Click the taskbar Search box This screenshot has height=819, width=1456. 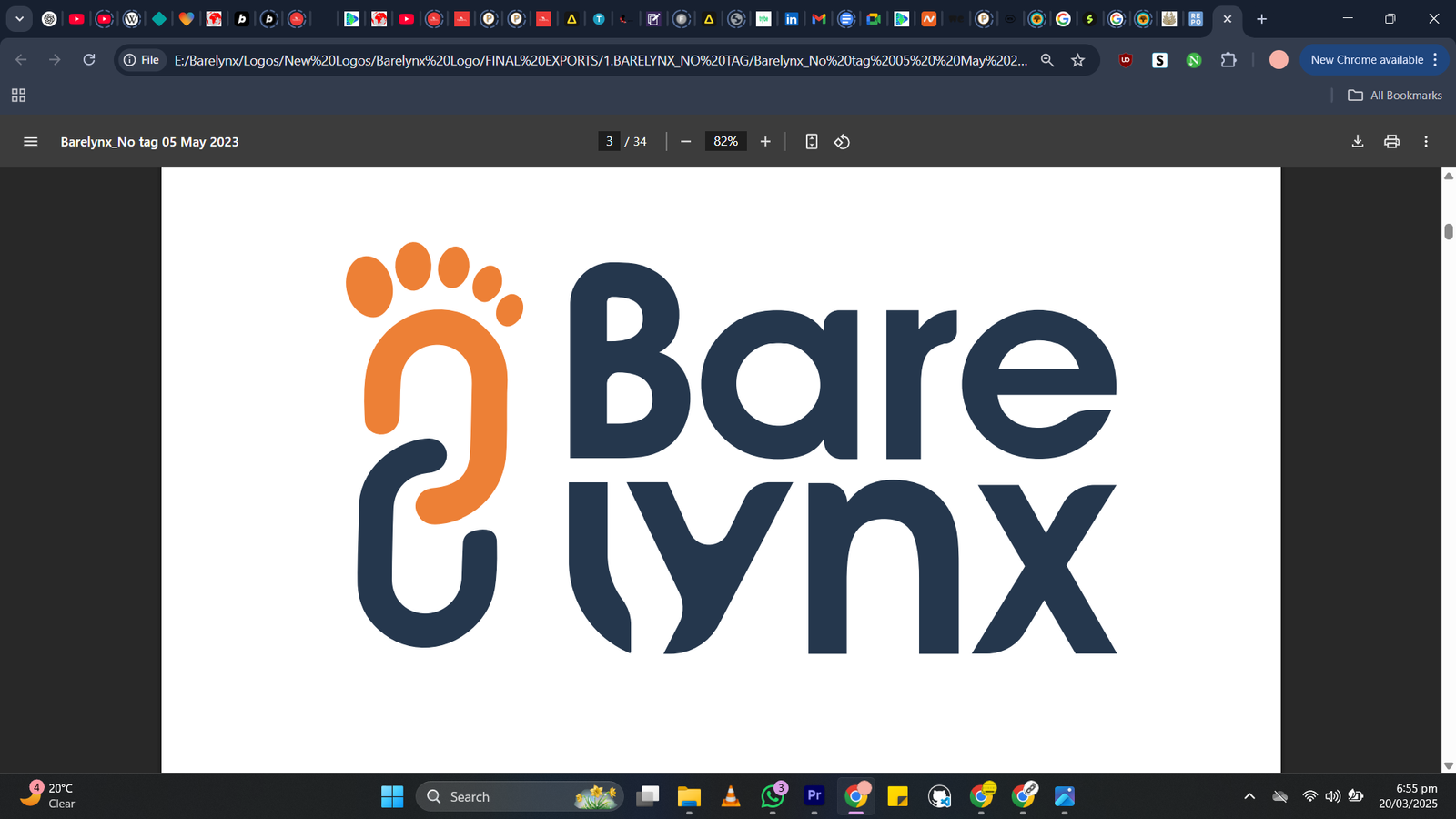pos(520,796)
